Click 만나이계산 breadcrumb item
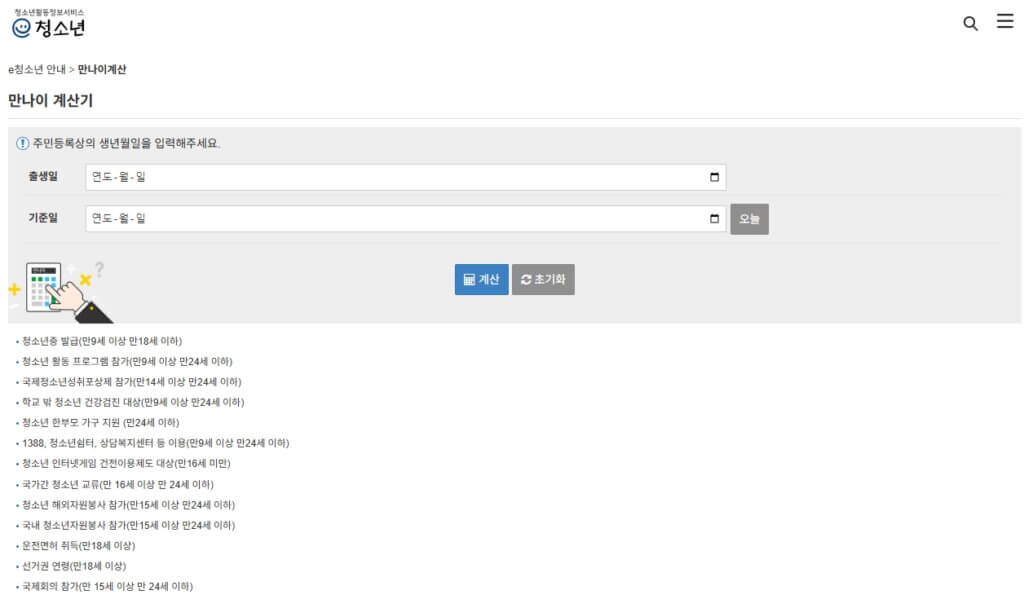Screen dimensions: 1024x608 (102, 70)
